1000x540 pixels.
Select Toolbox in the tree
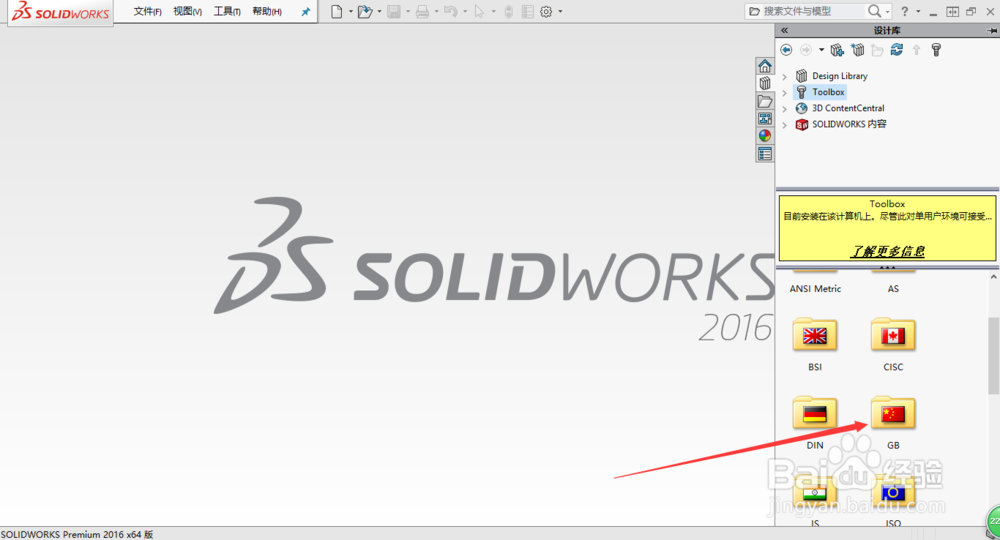coord(828,92)
